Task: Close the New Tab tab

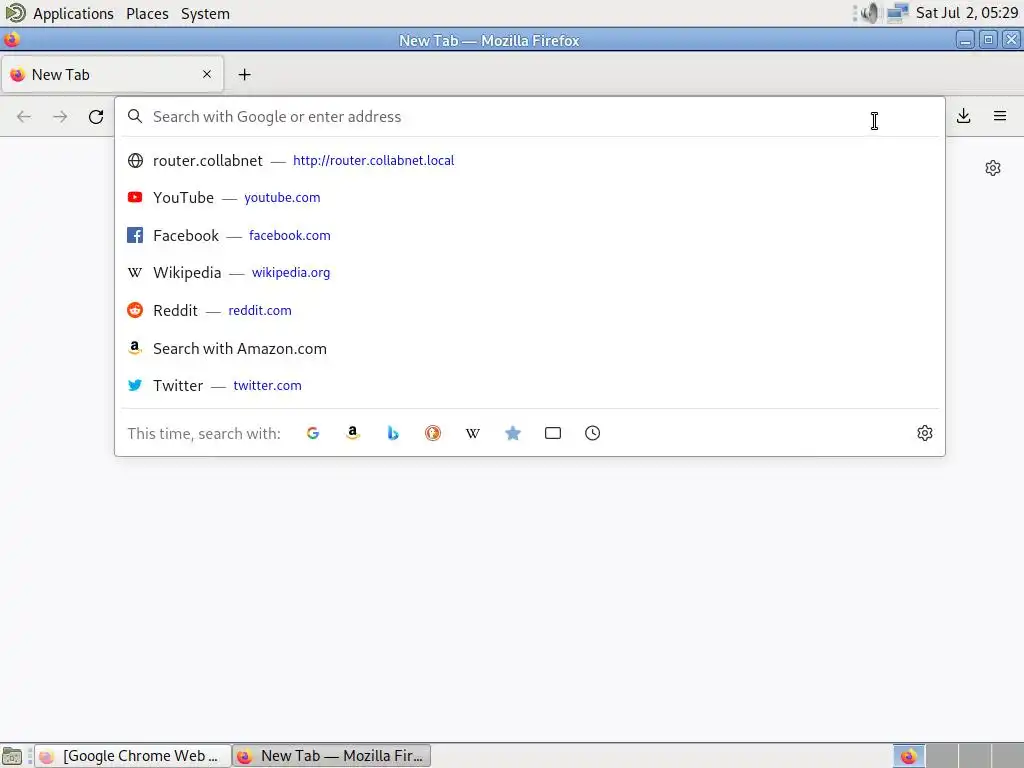Action: (207, 74)
